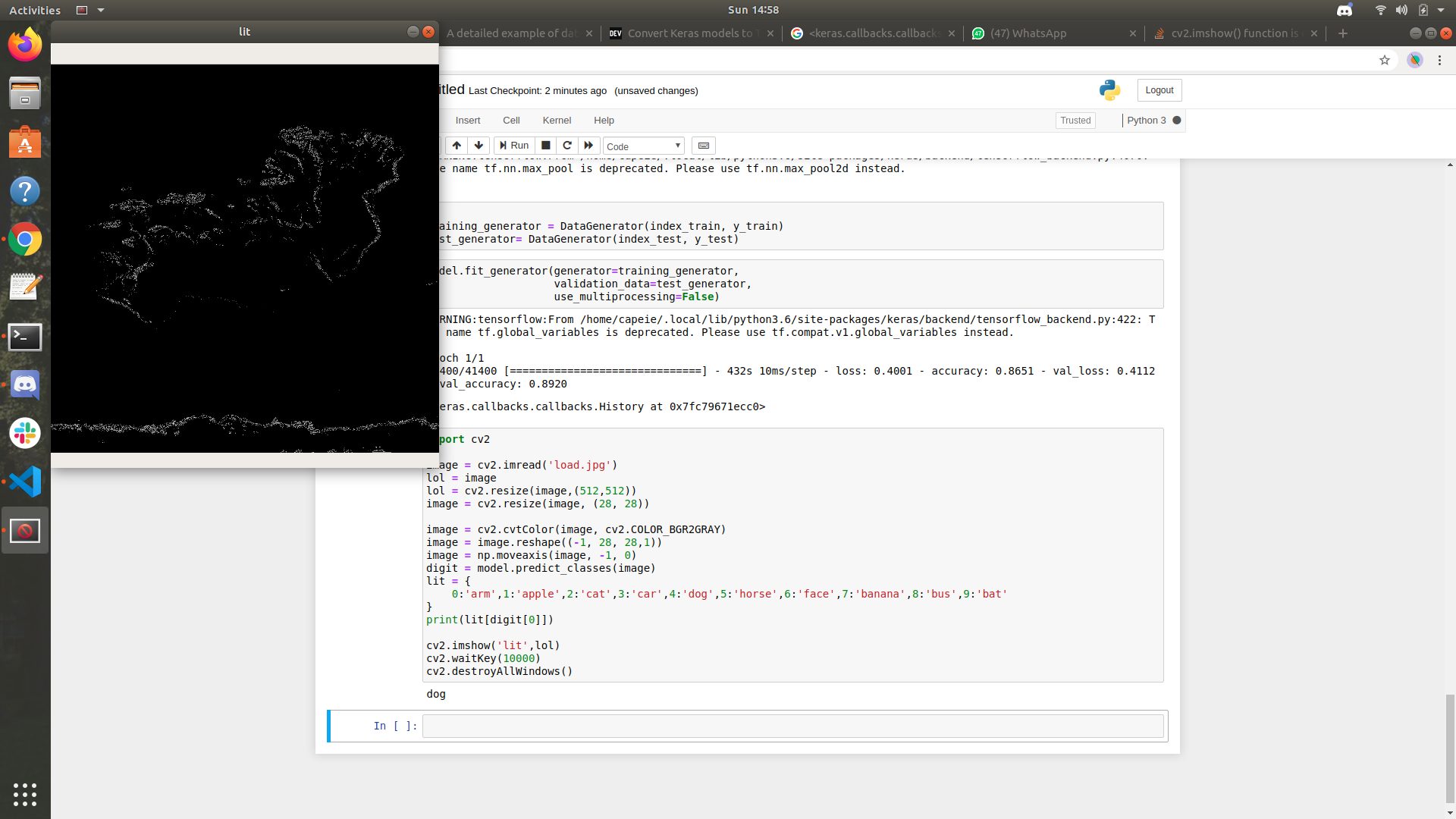
Task: Open command palette keyboard icon
Action: tap(704, 146)
